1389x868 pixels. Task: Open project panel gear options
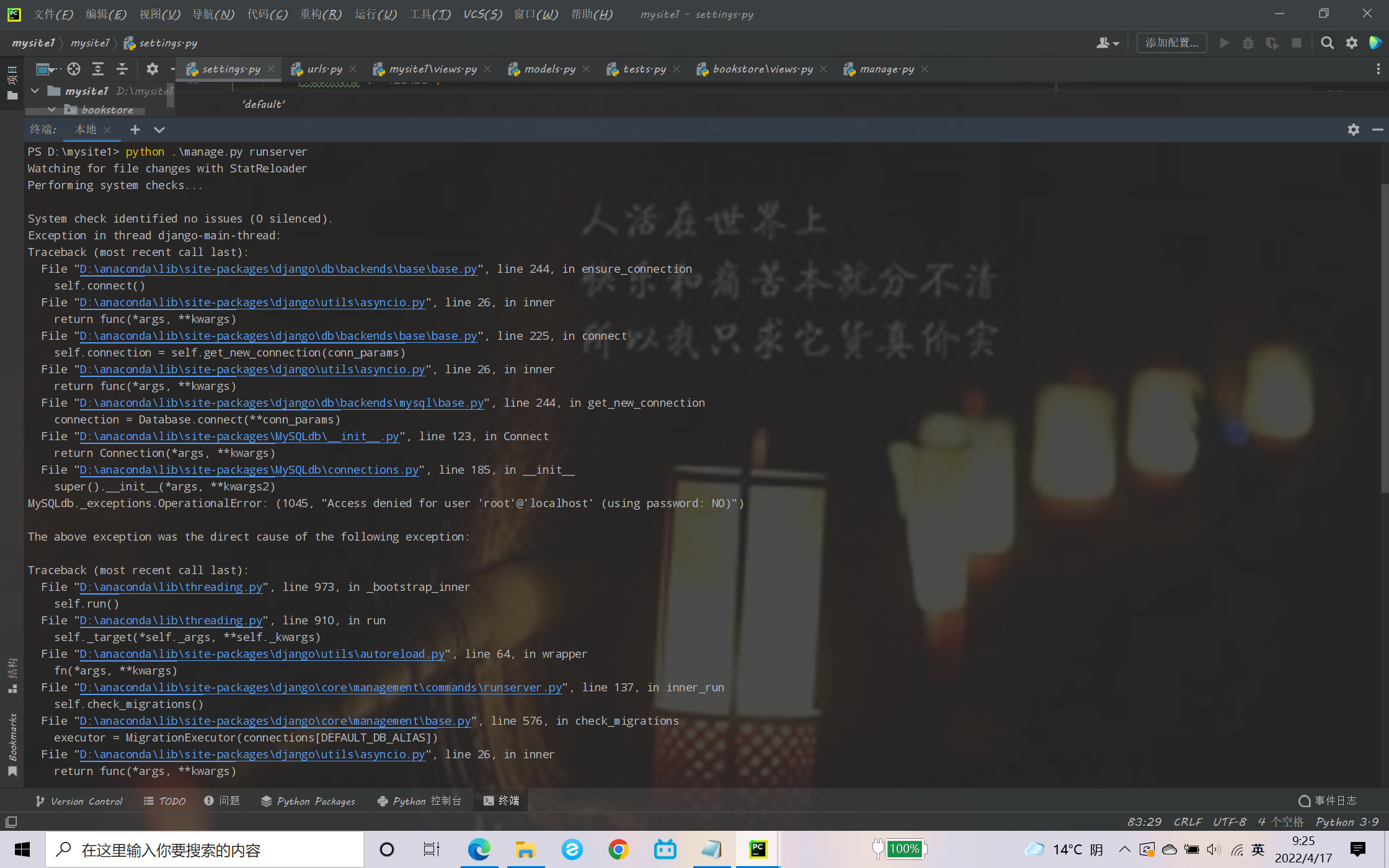[152, 69]
